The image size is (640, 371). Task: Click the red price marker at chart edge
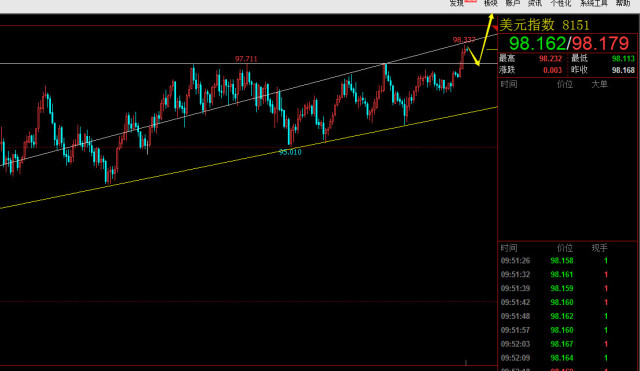pyautogui.click(x=495, y=28)
